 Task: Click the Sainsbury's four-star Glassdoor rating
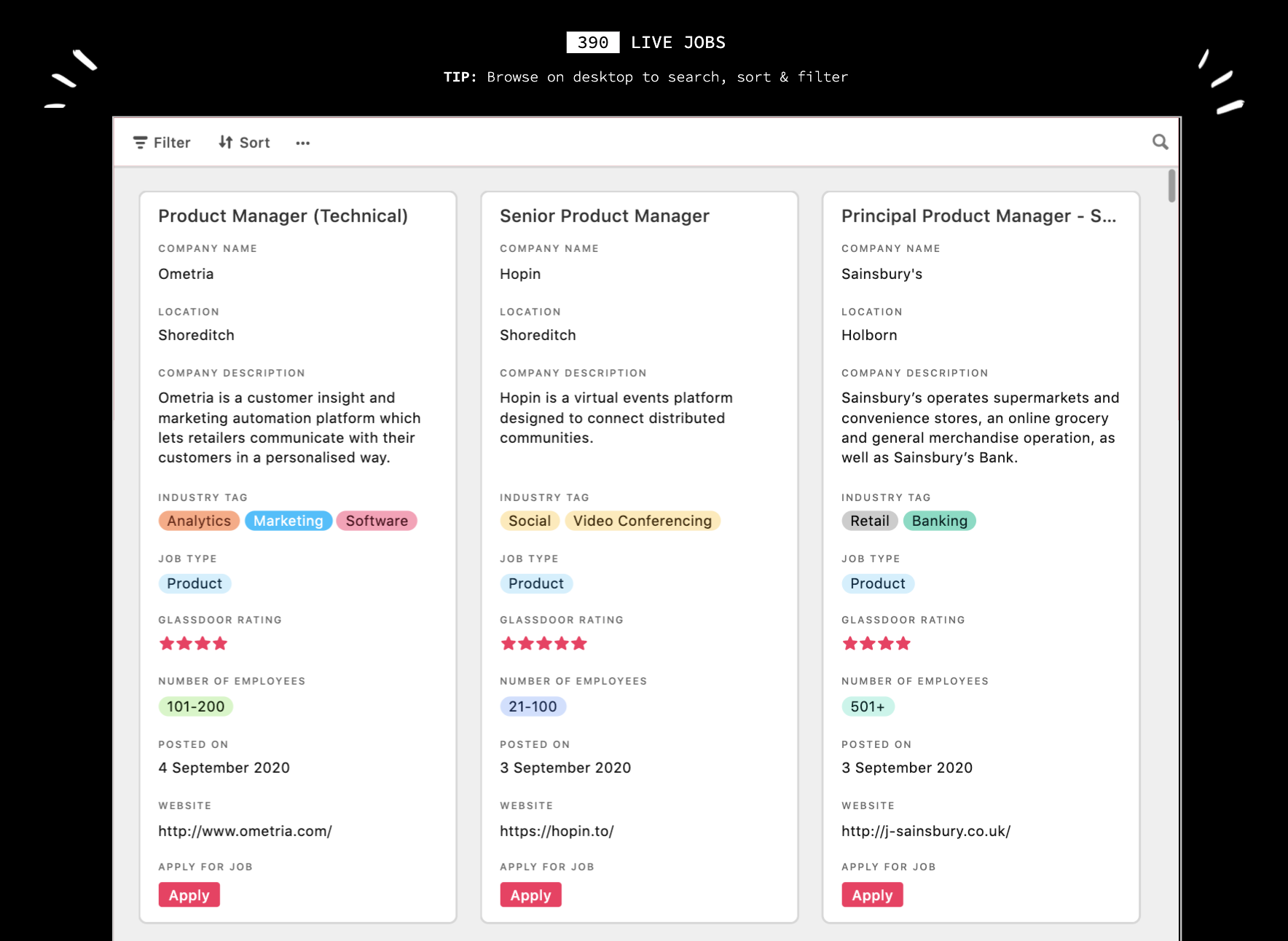point(877,644)
